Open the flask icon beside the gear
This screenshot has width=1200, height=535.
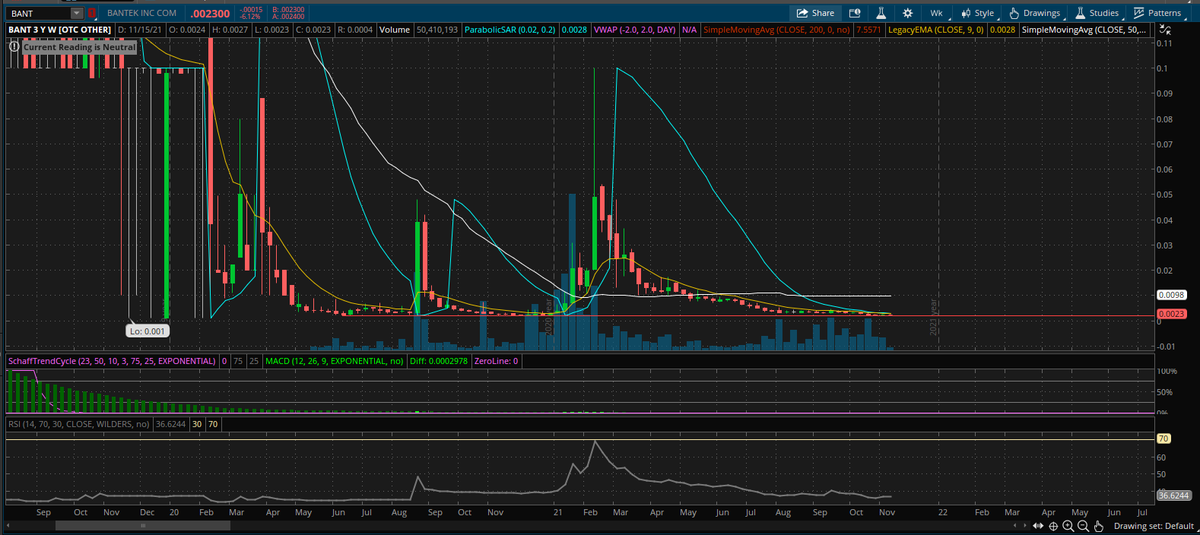[x=881, y=13]
